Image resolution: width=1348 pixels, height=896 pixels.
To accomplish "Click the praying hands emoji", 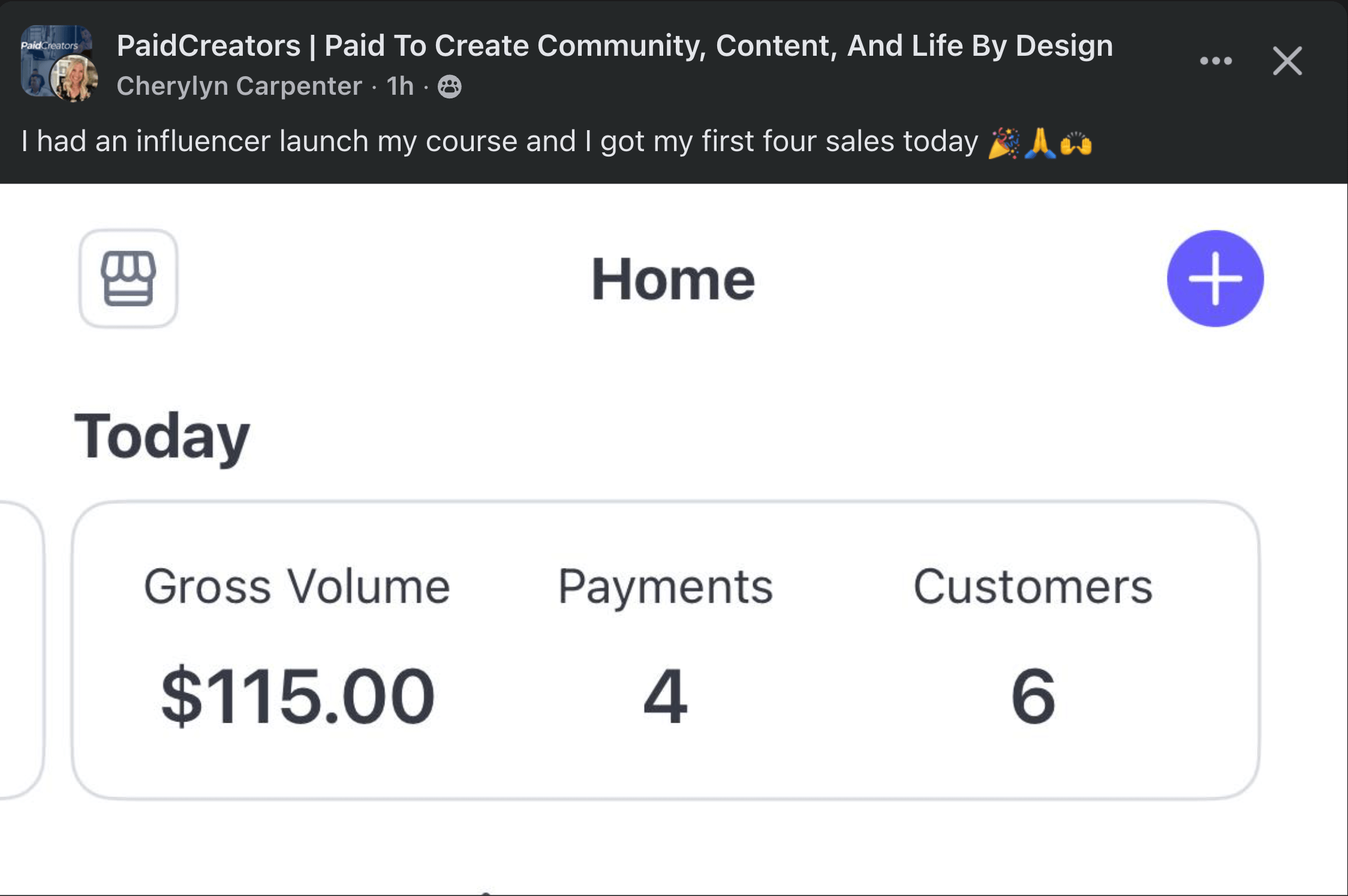I will [x=1040, y=143].
